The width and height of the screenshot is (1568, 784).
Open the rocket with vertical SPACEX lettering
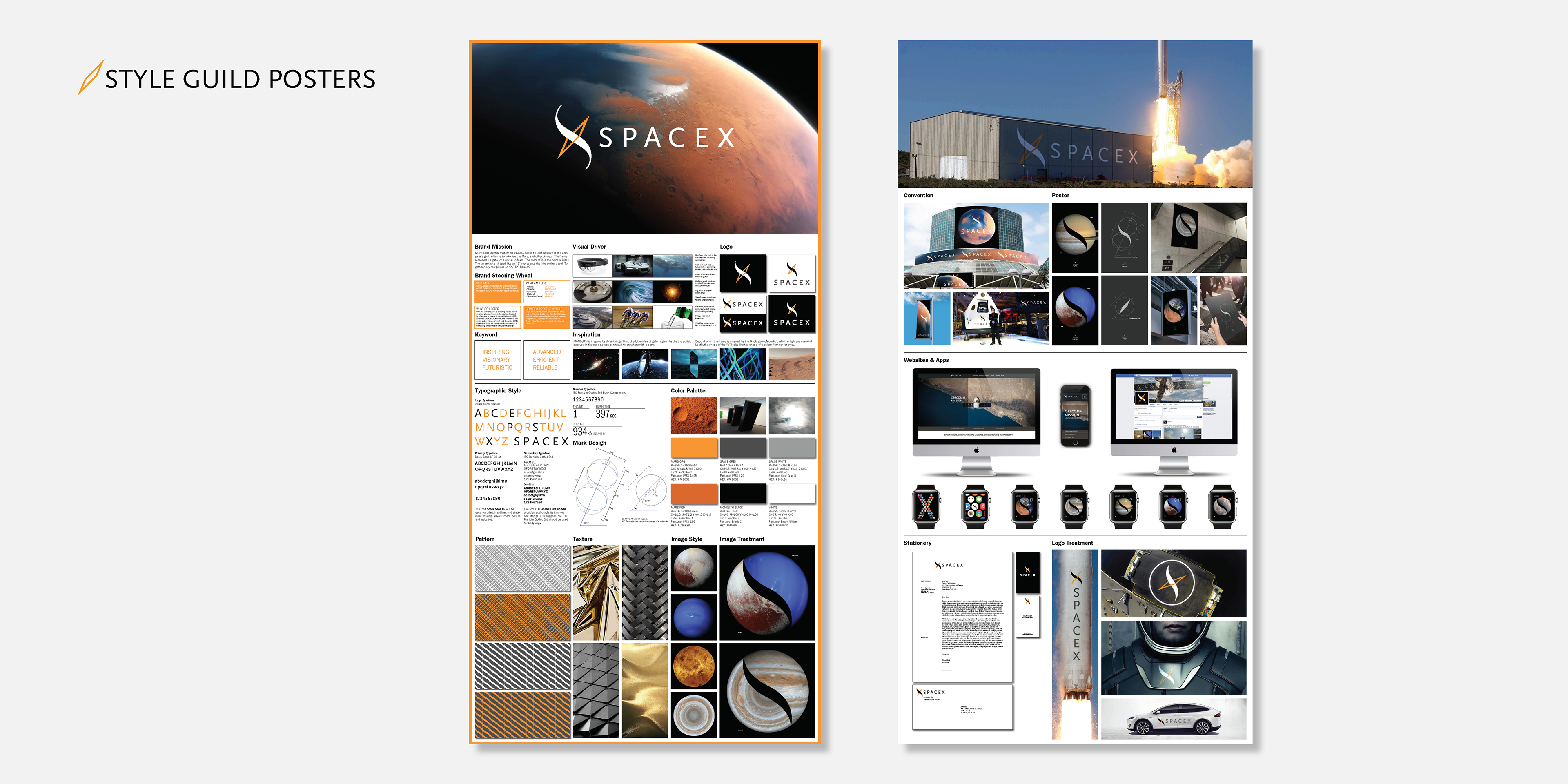tap(1075, 645)
